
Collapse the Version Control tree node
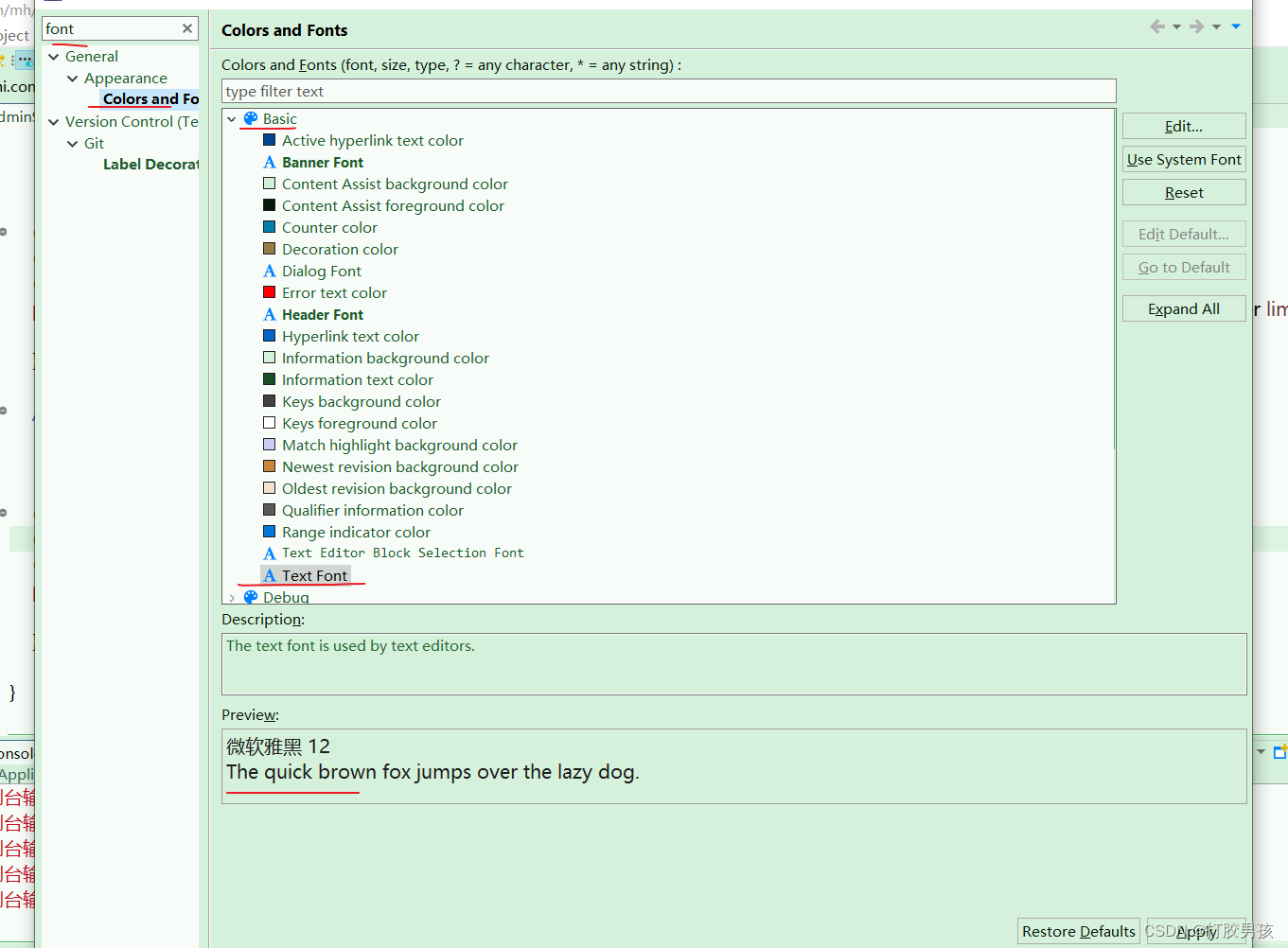coord(54,122)
